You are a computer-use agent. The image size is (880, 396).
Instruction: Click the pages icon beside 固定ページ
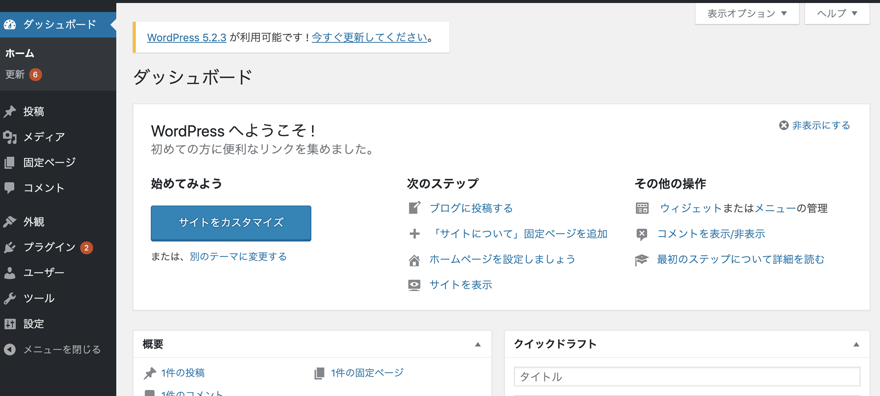9,163
